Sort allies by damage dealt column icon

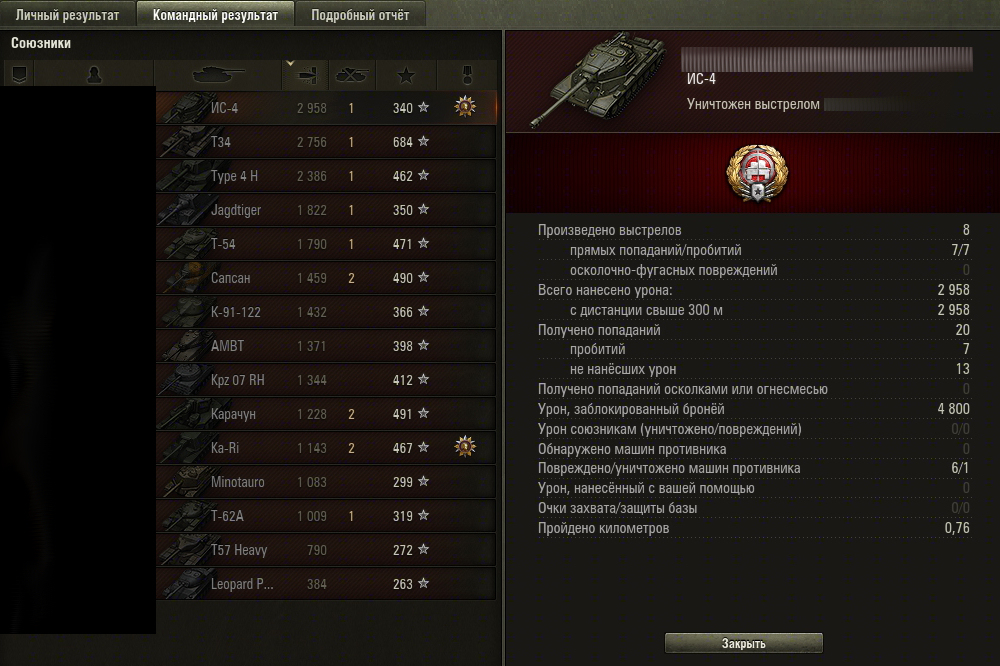(305, 75)
